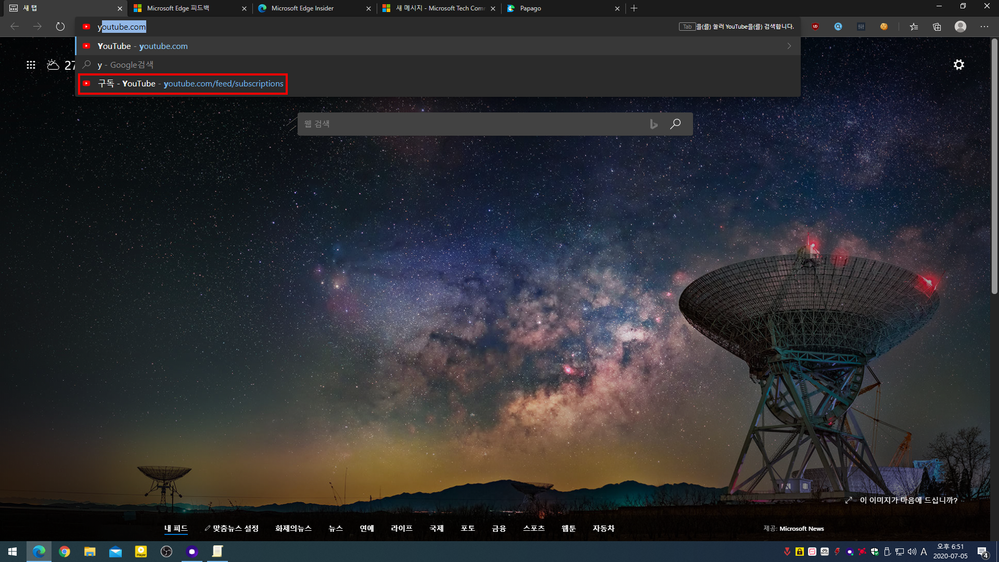Select the YouTube - youtube.com suggestion
Image resolution: width=999 pixels, height=562 pixels.
[438, 46]
